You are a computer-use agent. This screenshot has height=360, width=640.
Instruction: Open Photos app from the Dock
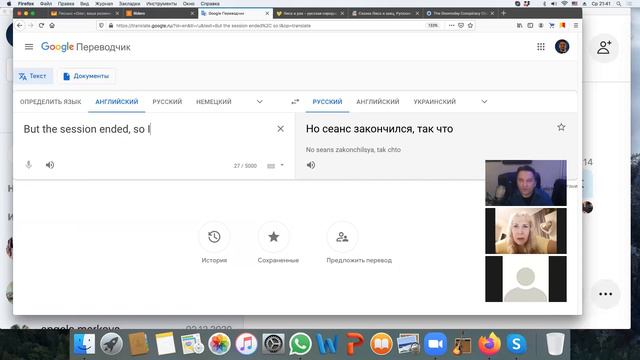click(219, 344)
